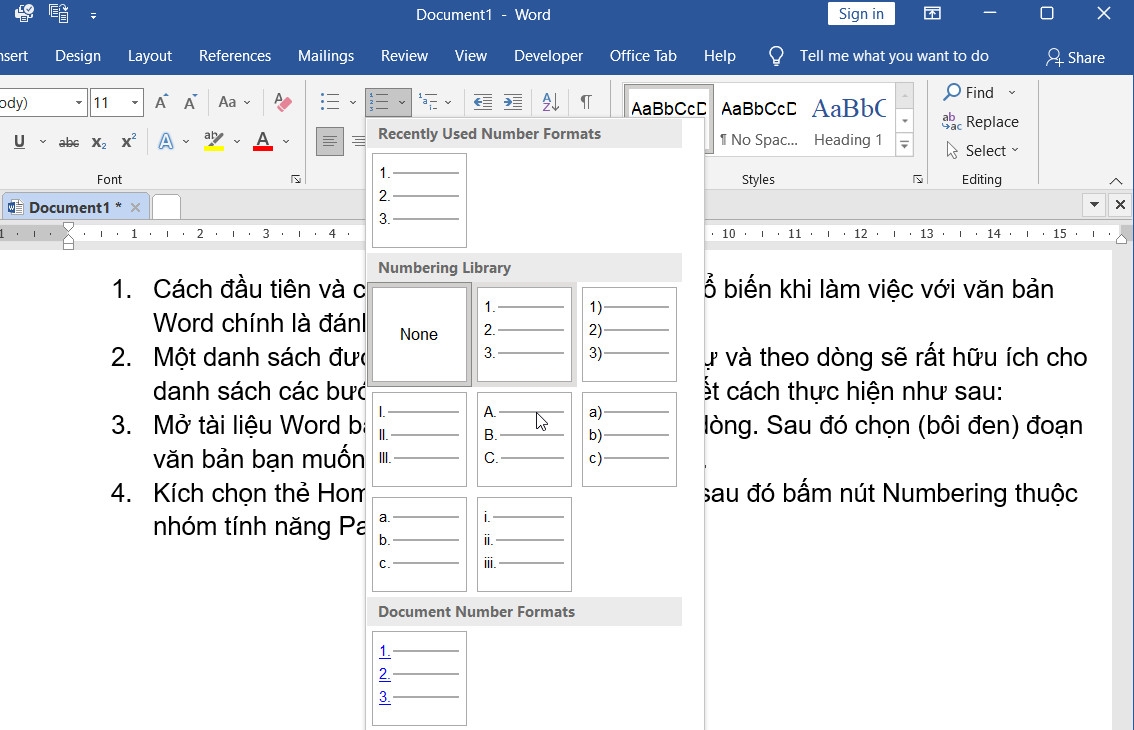Screen dimensions: 1134x730
Task: Click the Sort A-Z icon
Action: (x=550, y=102)
